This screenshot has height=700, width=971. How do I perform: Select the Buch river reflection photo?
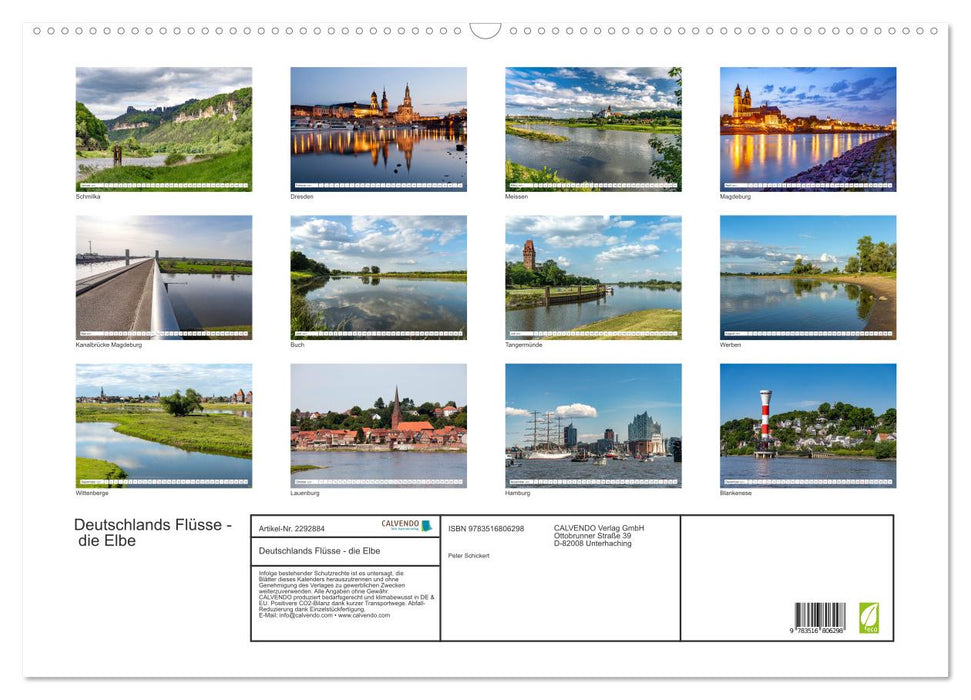point(378,278)
